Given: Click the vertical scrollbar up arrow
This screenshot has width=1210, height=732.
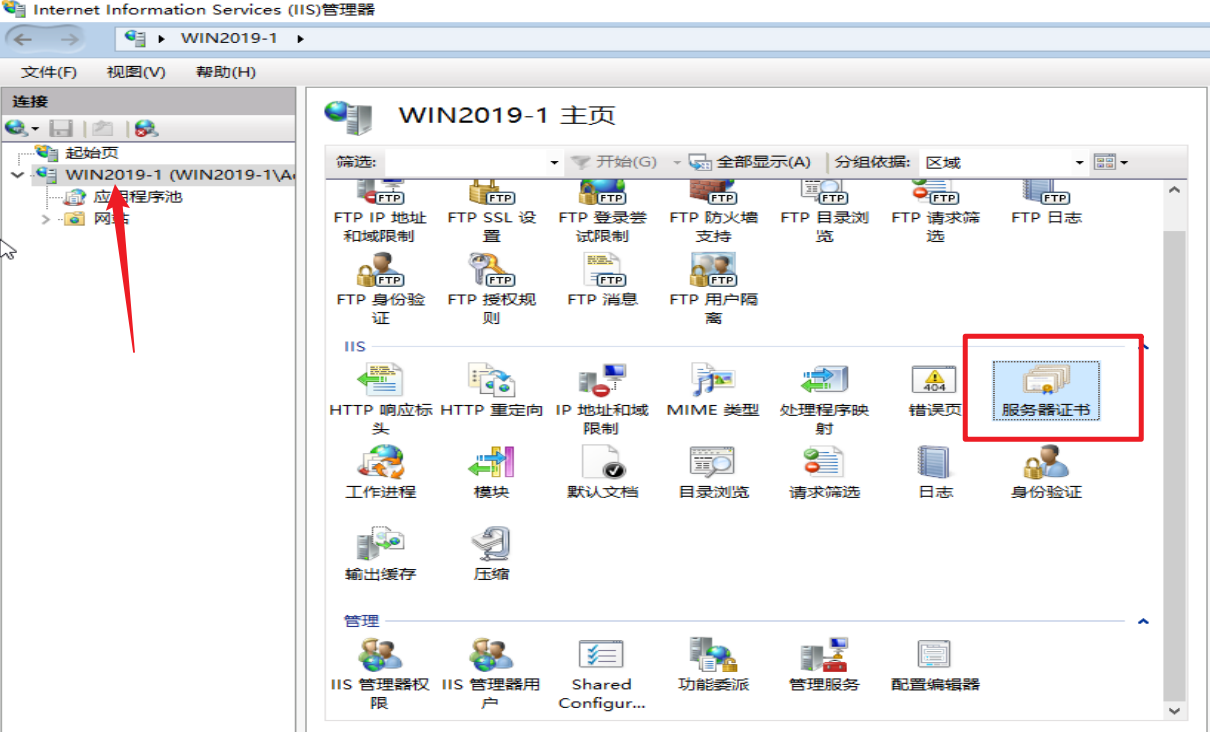Looking at the screenshot, I should click(1175, 190).
